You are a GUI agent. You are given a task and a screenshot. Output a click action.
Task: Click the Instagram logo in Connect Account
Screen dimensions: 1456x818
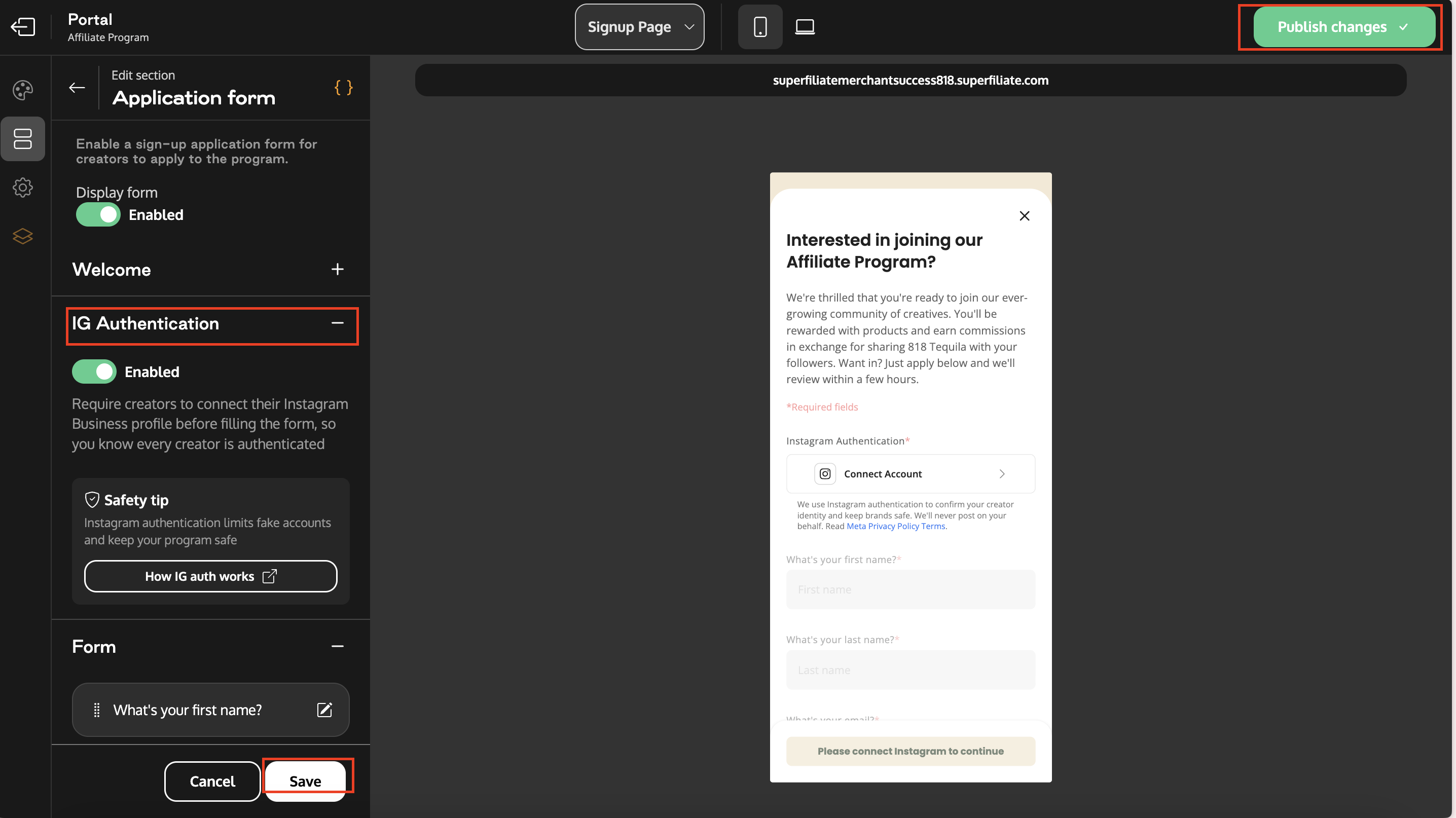pos(825,474)
